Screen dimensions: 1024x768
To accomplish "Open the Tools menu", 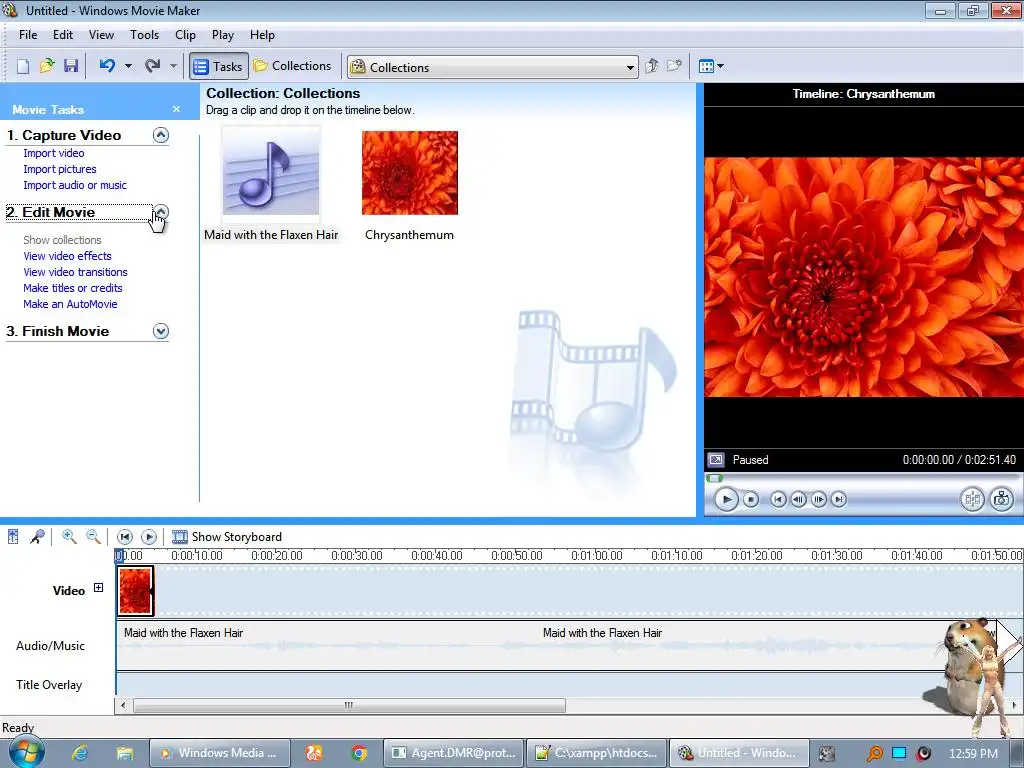I will click(144, 35).
